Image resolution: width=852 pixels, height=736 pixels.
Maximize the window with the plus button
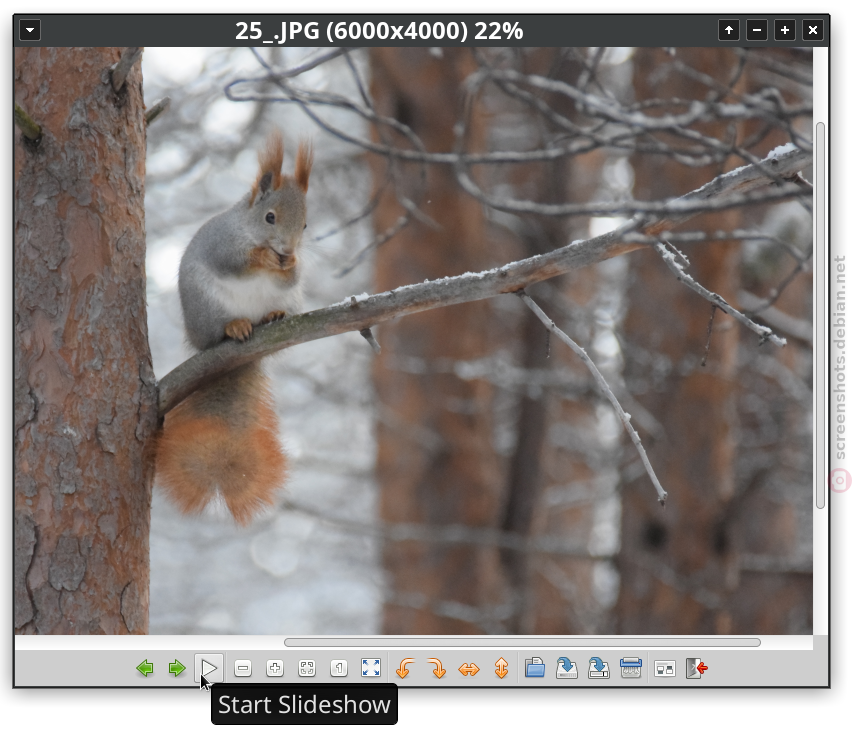click(x=785, y=30)
